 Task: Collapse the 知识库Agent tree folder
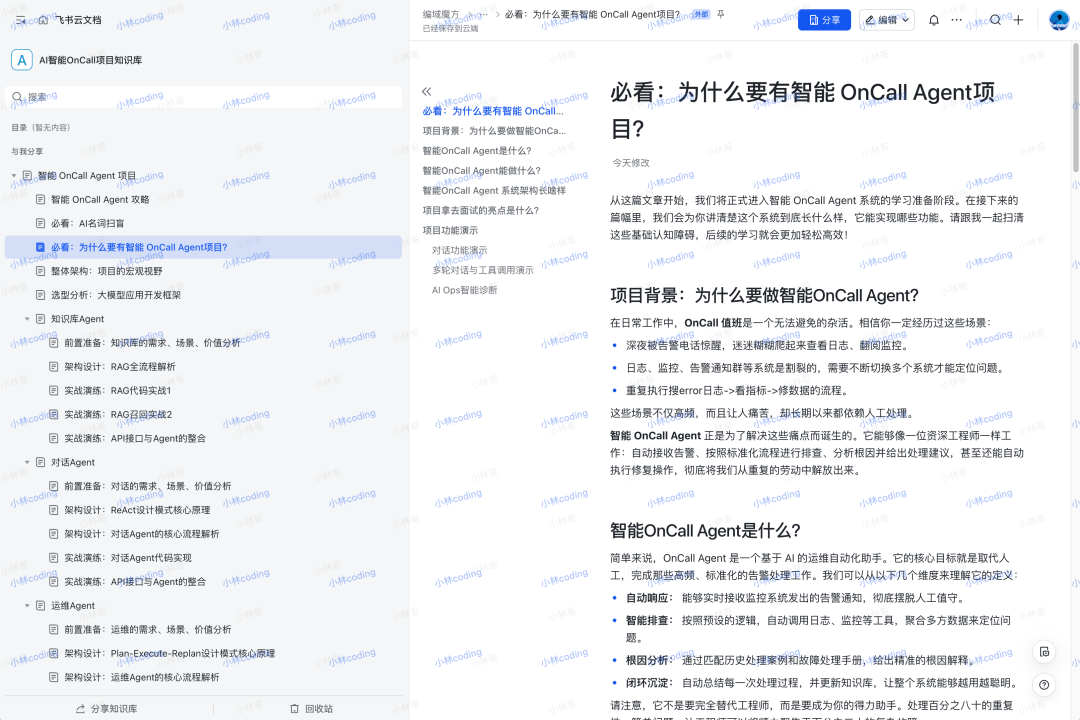coord(28,319)
